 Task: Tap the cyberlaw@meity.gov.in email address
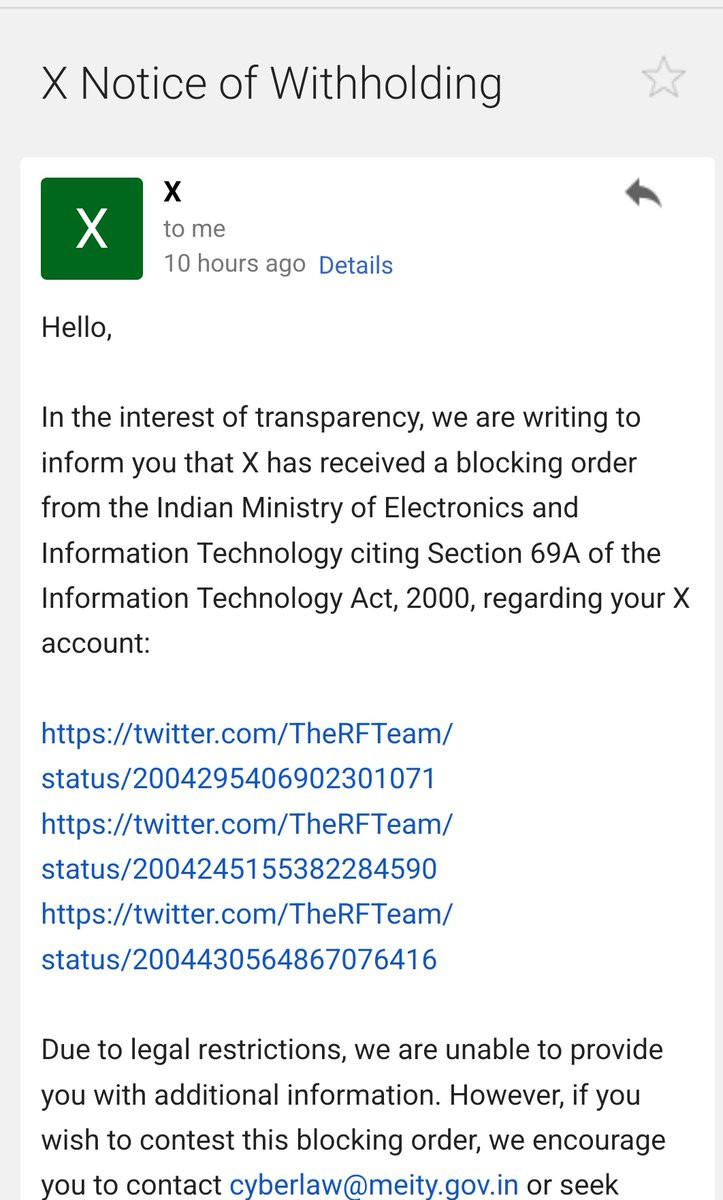(374, 1185)
